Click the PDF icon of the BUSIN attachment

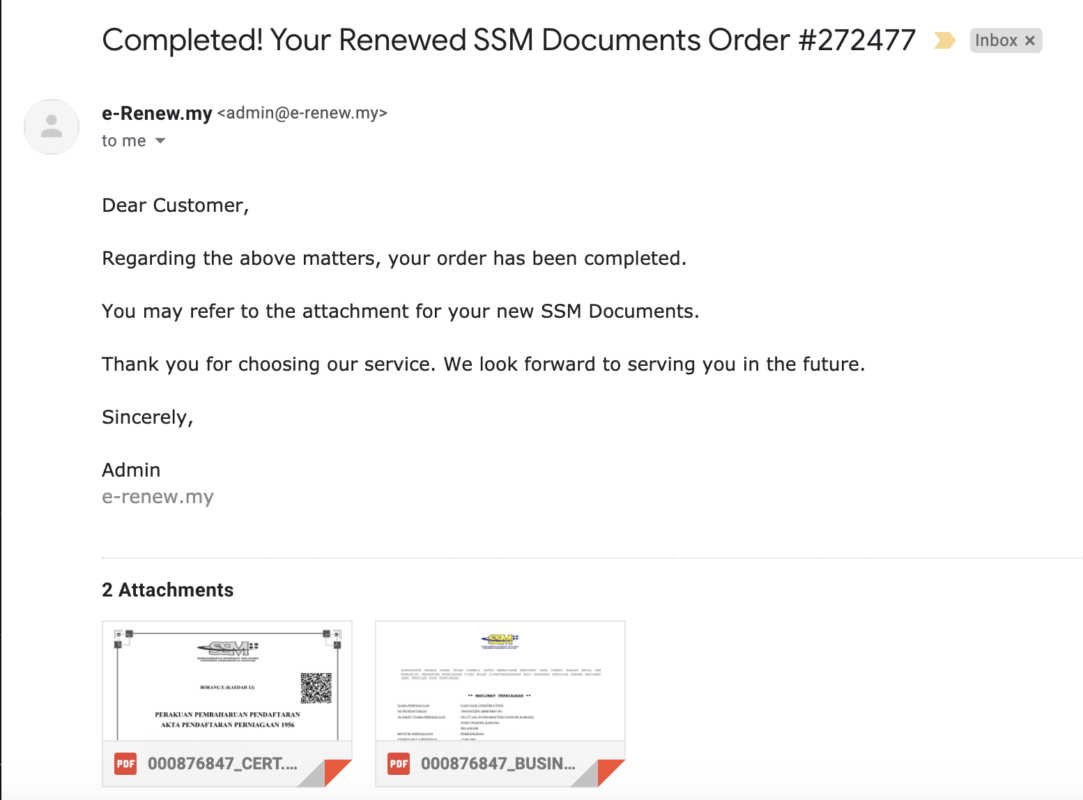pos(399,764)
